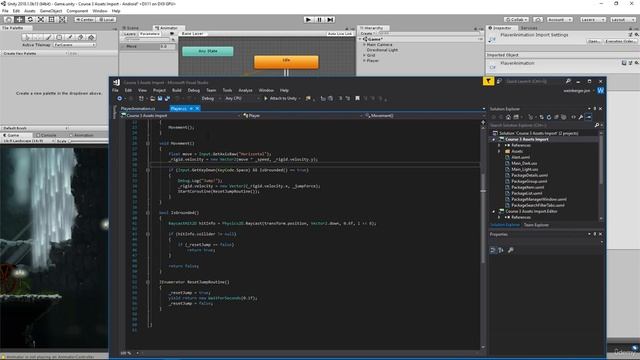Switch to the PlayerAnimation.cs tab
The height and width of the screenshot is (360, 640).
click(x=138, y=109)
